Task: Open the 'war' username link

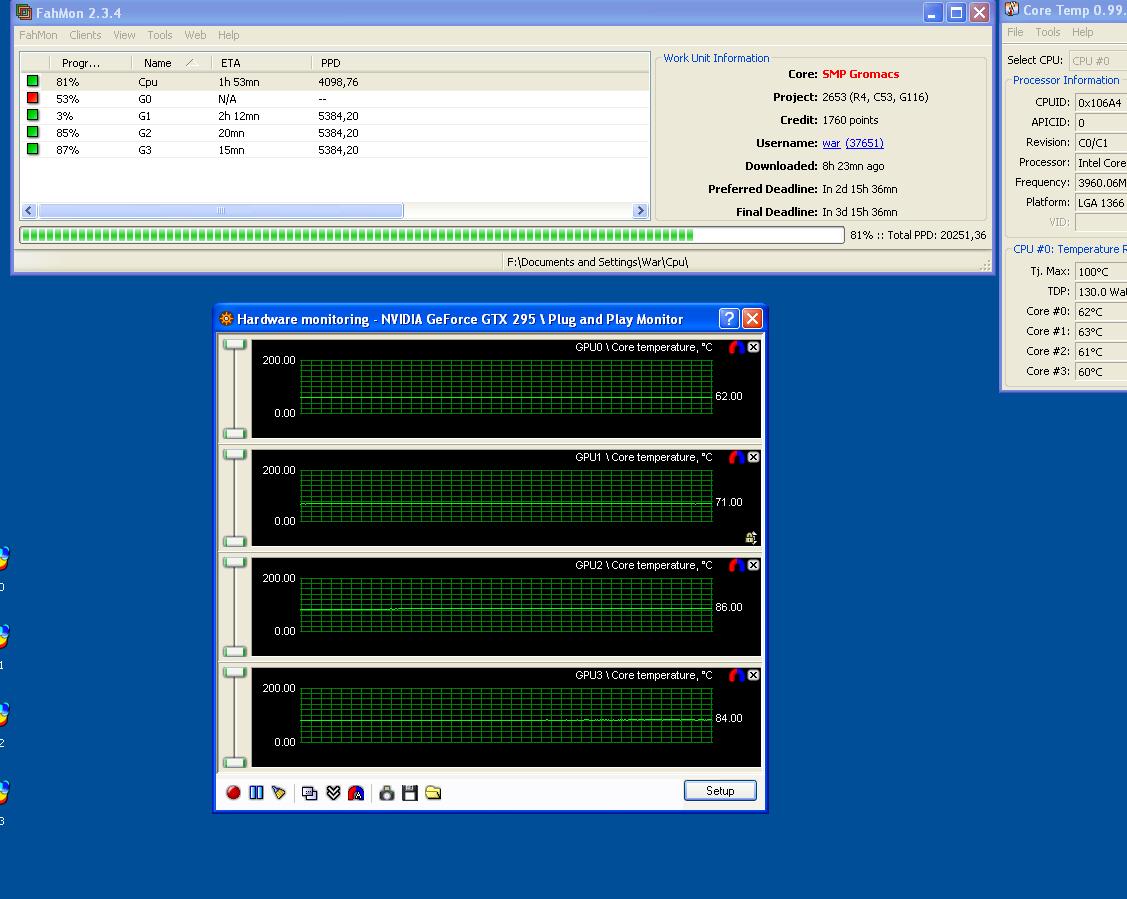Action: click(x=831, y=143)
